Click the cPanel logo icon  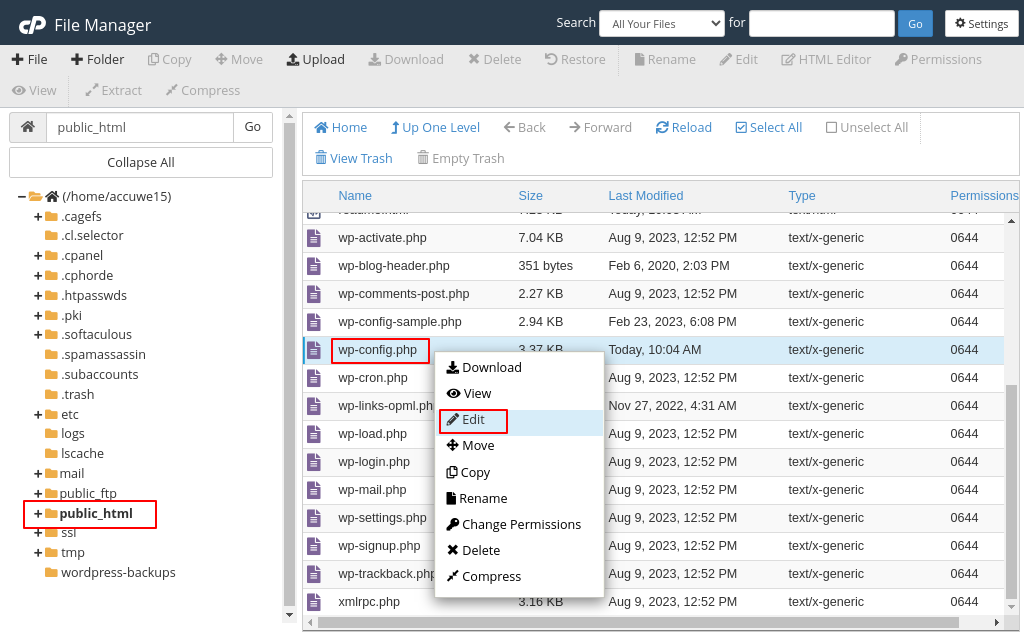pos(32,25)
